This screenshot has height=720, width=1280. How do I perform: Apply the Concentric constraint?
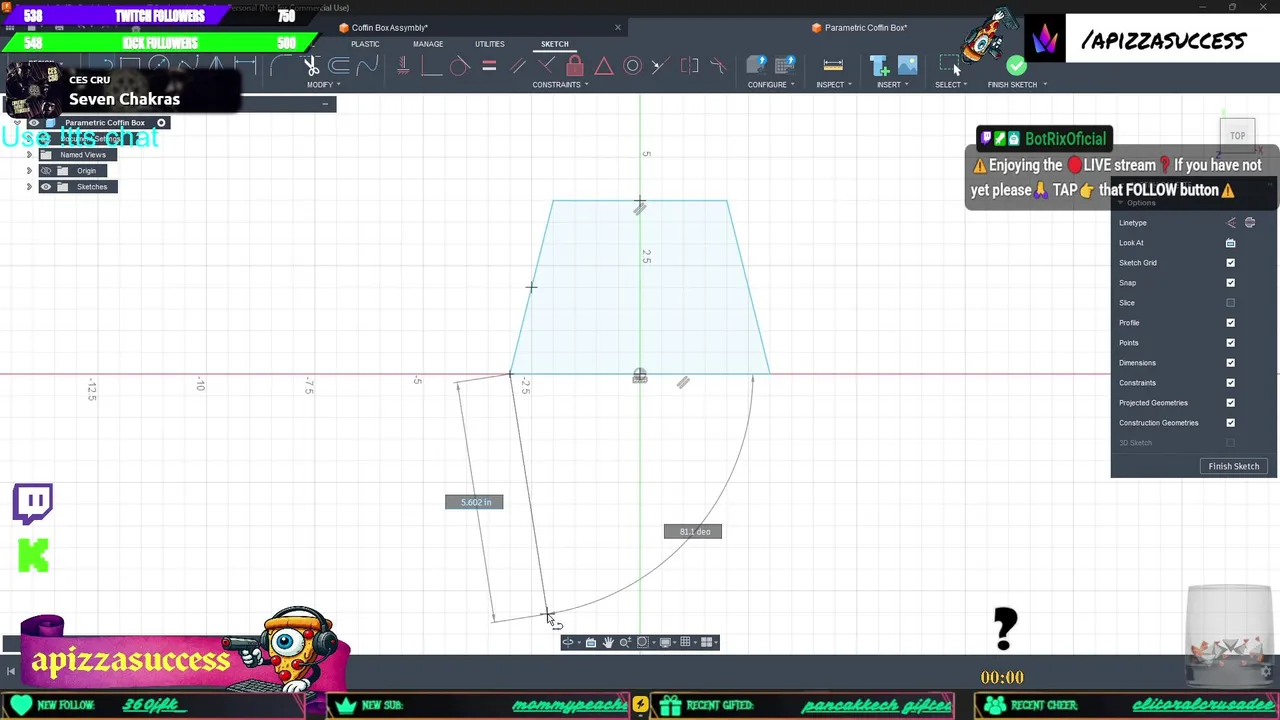632,66
